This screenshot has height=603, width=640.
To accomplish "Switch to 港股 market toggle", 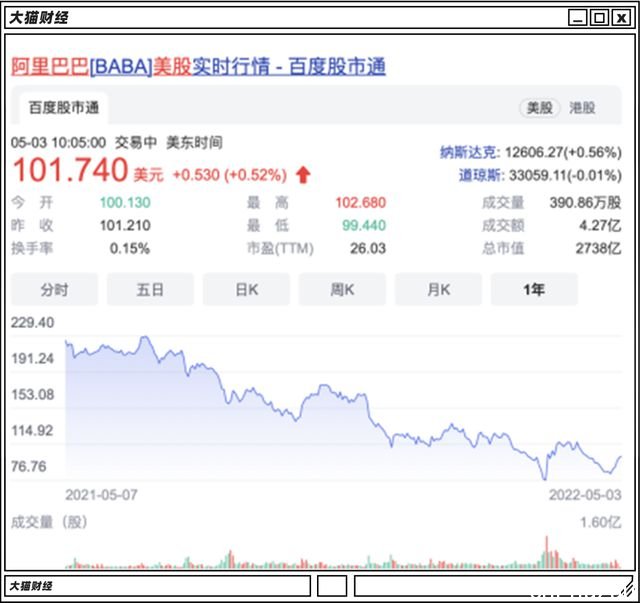I will pos(582,108).
